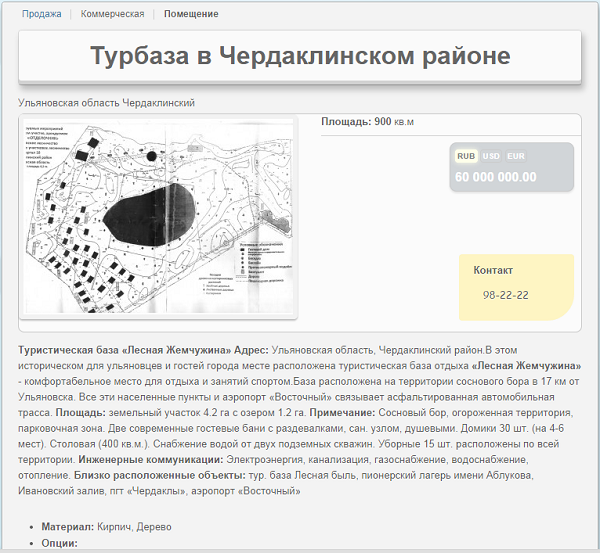This screenshot has width=600, height=553.
Task: Click the bold text Близко расположенные объекты:
Action: pyautogui.click(x=160, y=475)
